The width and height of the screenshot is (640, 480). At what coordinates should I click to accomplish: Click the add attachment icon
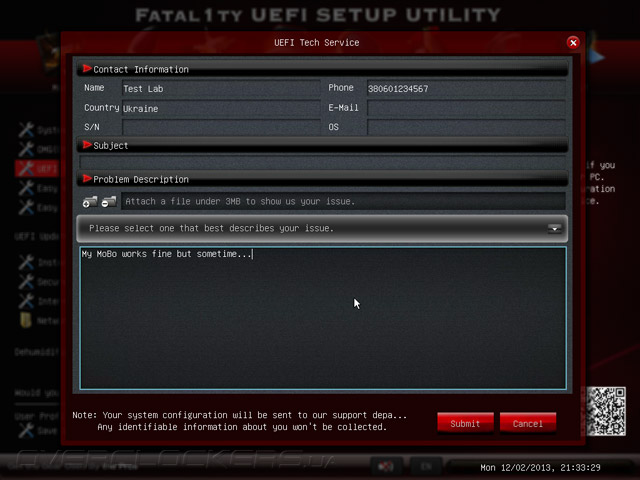point(90,202)
